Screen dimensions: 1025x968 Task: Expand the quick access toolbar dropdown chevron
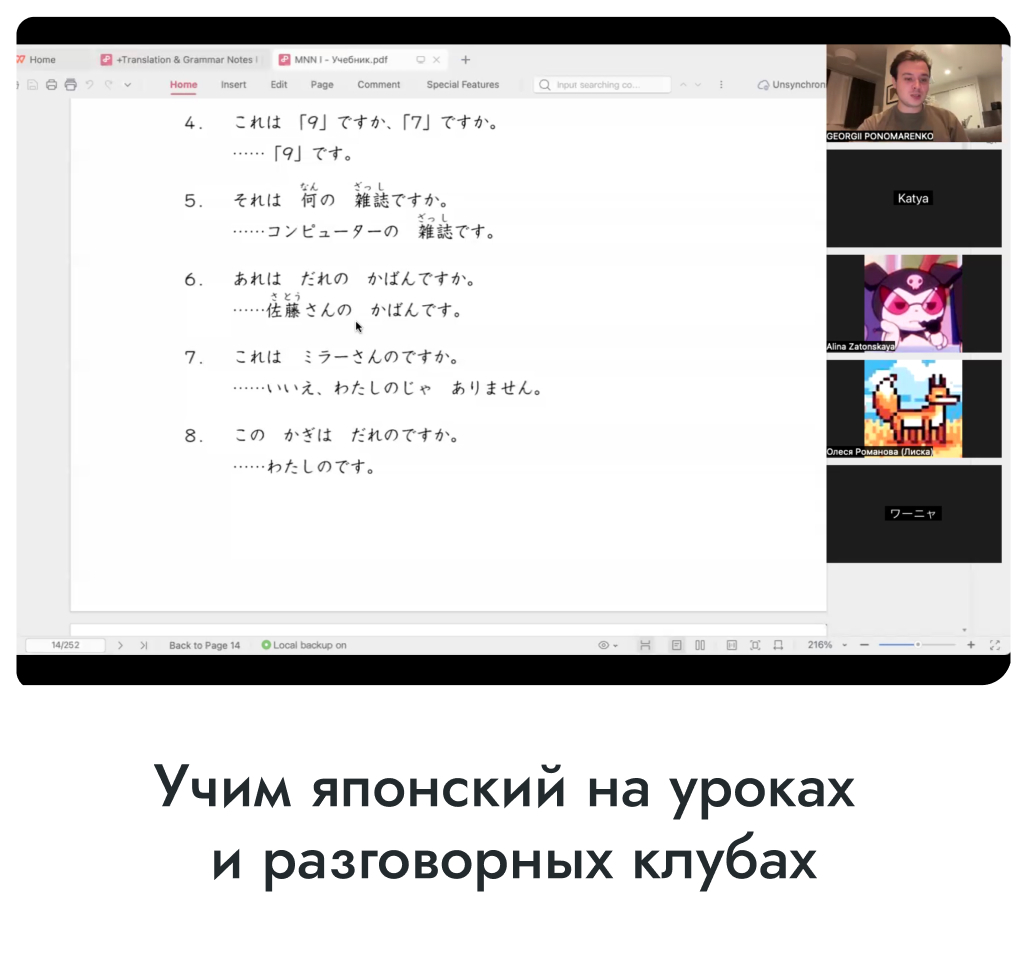pyautogui.click(x=127, y=84)
